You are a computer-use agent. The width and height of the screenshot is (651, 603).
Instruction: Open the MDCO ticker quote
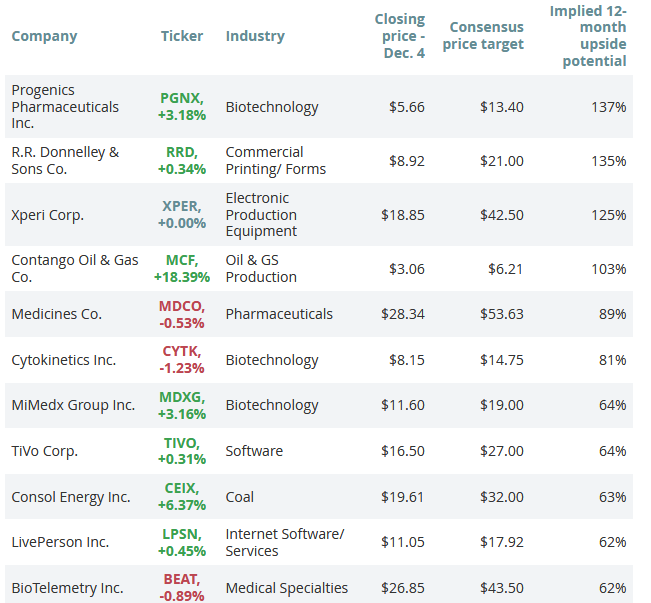click(x=181, y=305)
